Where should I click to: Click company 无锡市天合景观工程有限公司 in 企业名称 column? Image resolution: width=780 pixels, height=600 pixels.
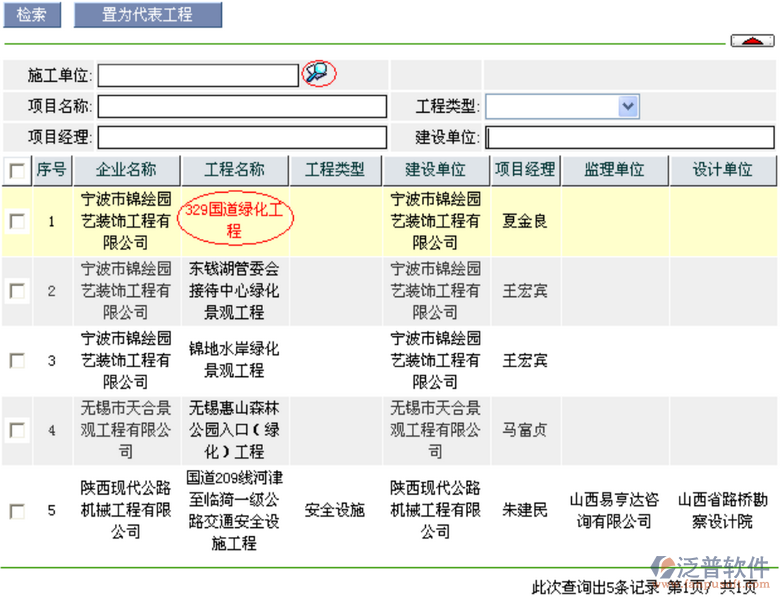(x=126, y=430)
